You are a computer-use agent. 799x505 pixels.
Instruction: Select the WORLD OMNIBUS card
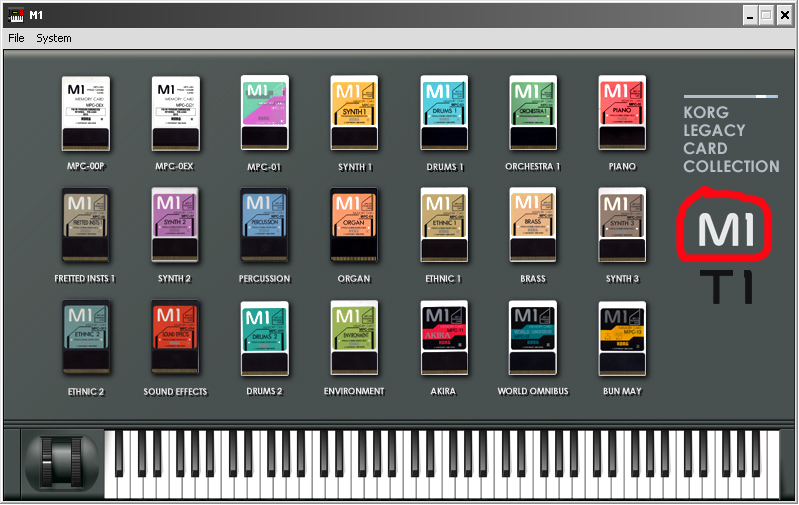click(533, 337)
